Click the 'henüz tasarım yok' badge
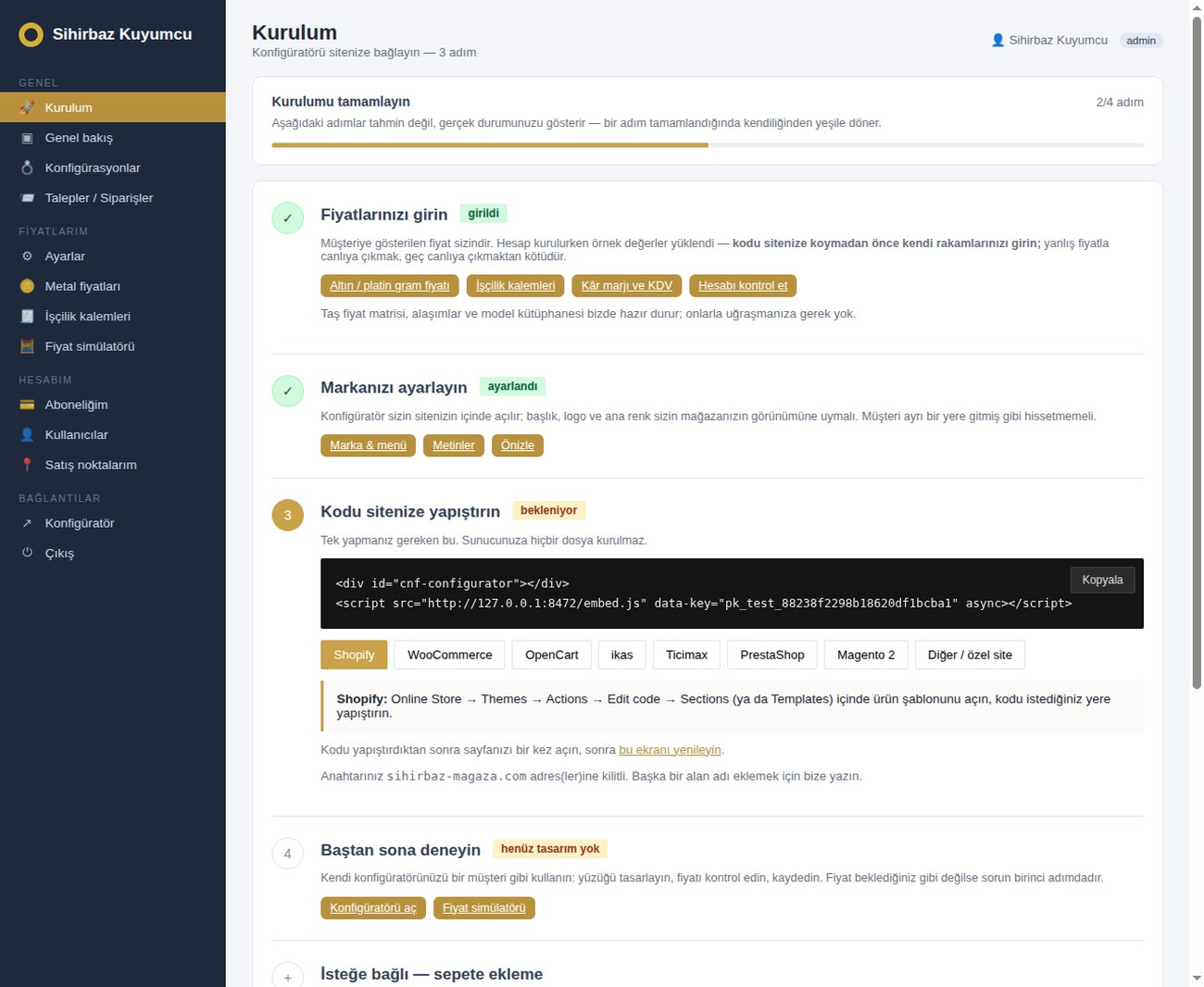1204x987 pixels. pyautogui.click(x=550, y=849)
